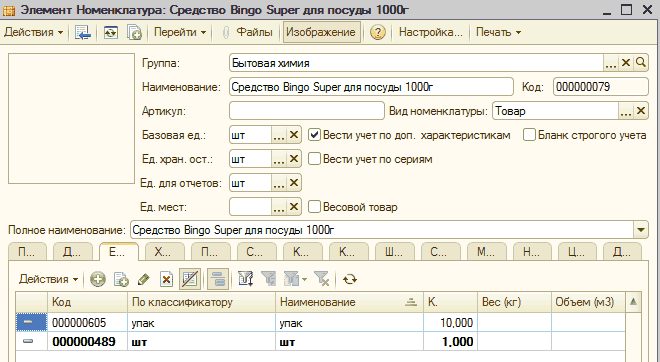
Task: Enable Вести учет по сериям checkbox
Action: pos(314,159)
